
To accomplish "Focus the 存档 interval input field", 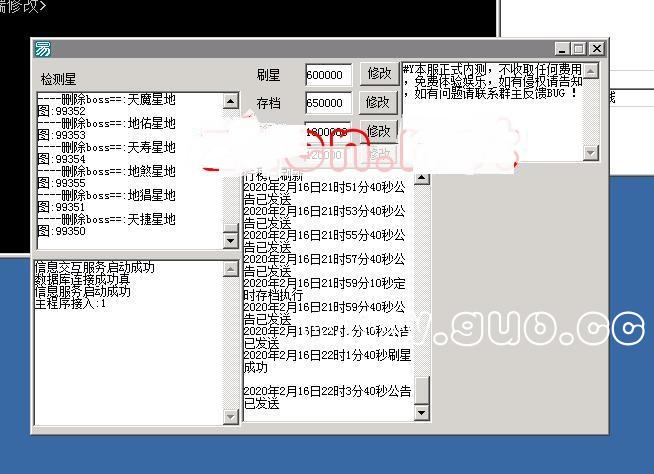I will (328, 103).
